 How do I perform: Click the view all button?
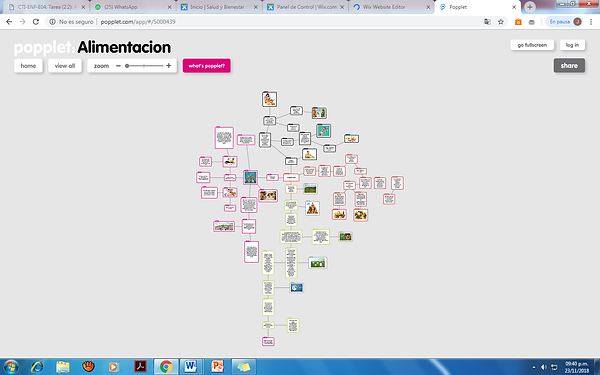pos(65,66)
